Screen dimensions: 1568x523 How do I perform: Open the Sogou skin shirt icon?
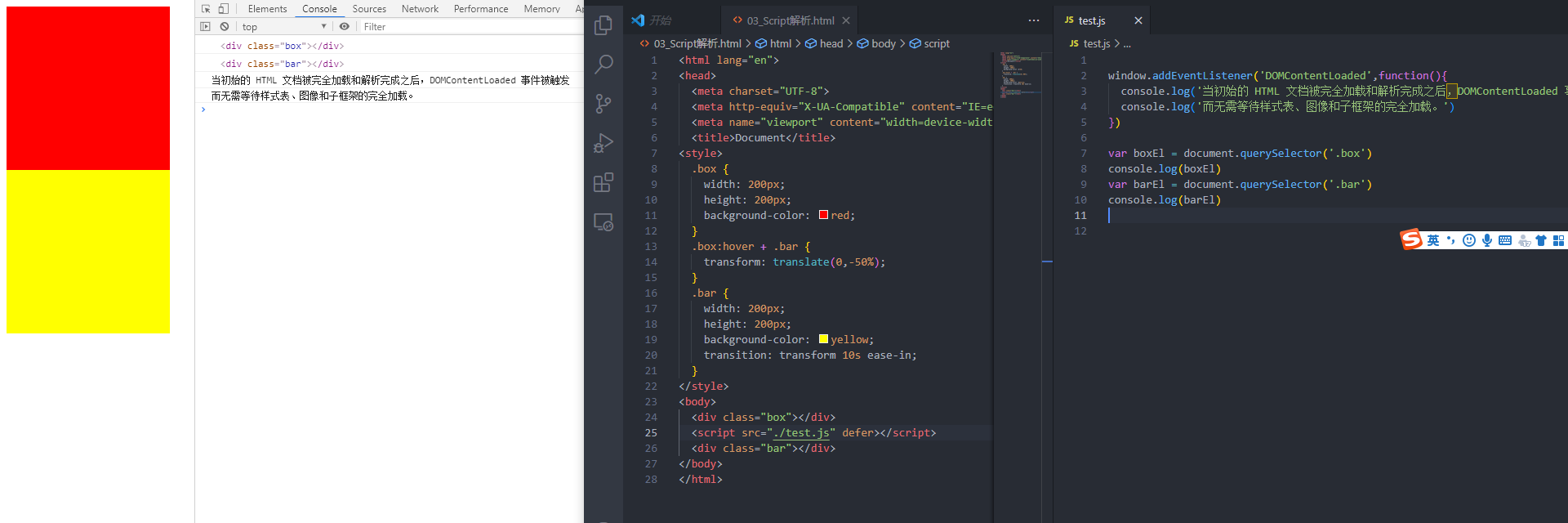[x=1541, y=240]
